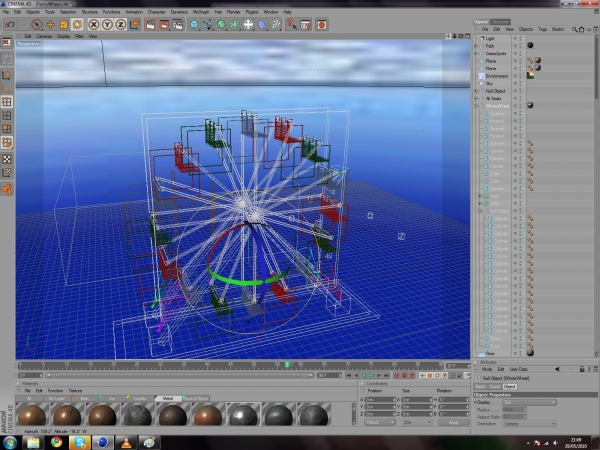This screenshot has height=450, width=600.
Task: Select the shiny chrome material sphere
Action: (243, 415)
